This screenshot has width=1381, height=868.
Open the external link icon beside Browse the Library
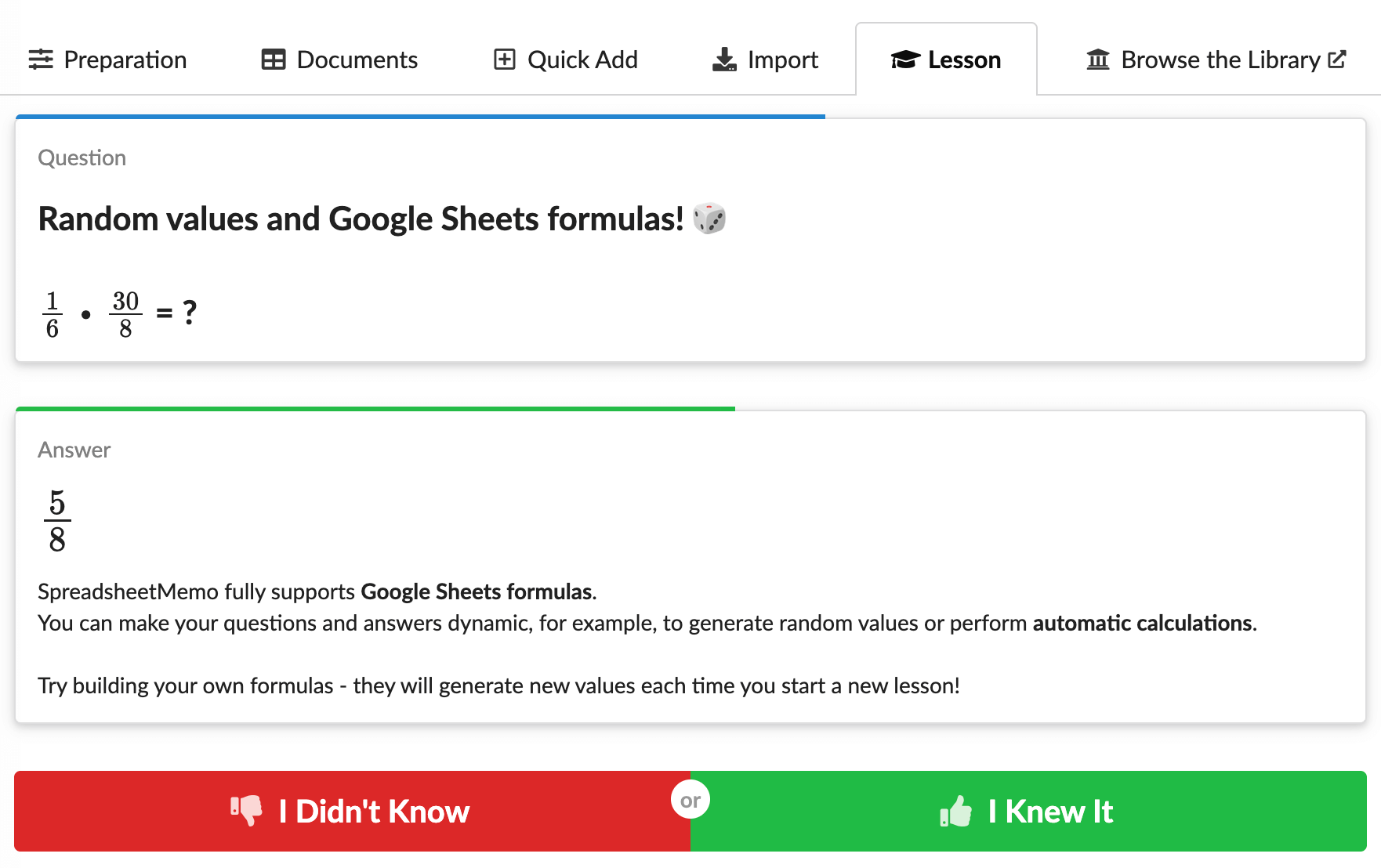click(x=1336, y=59)
